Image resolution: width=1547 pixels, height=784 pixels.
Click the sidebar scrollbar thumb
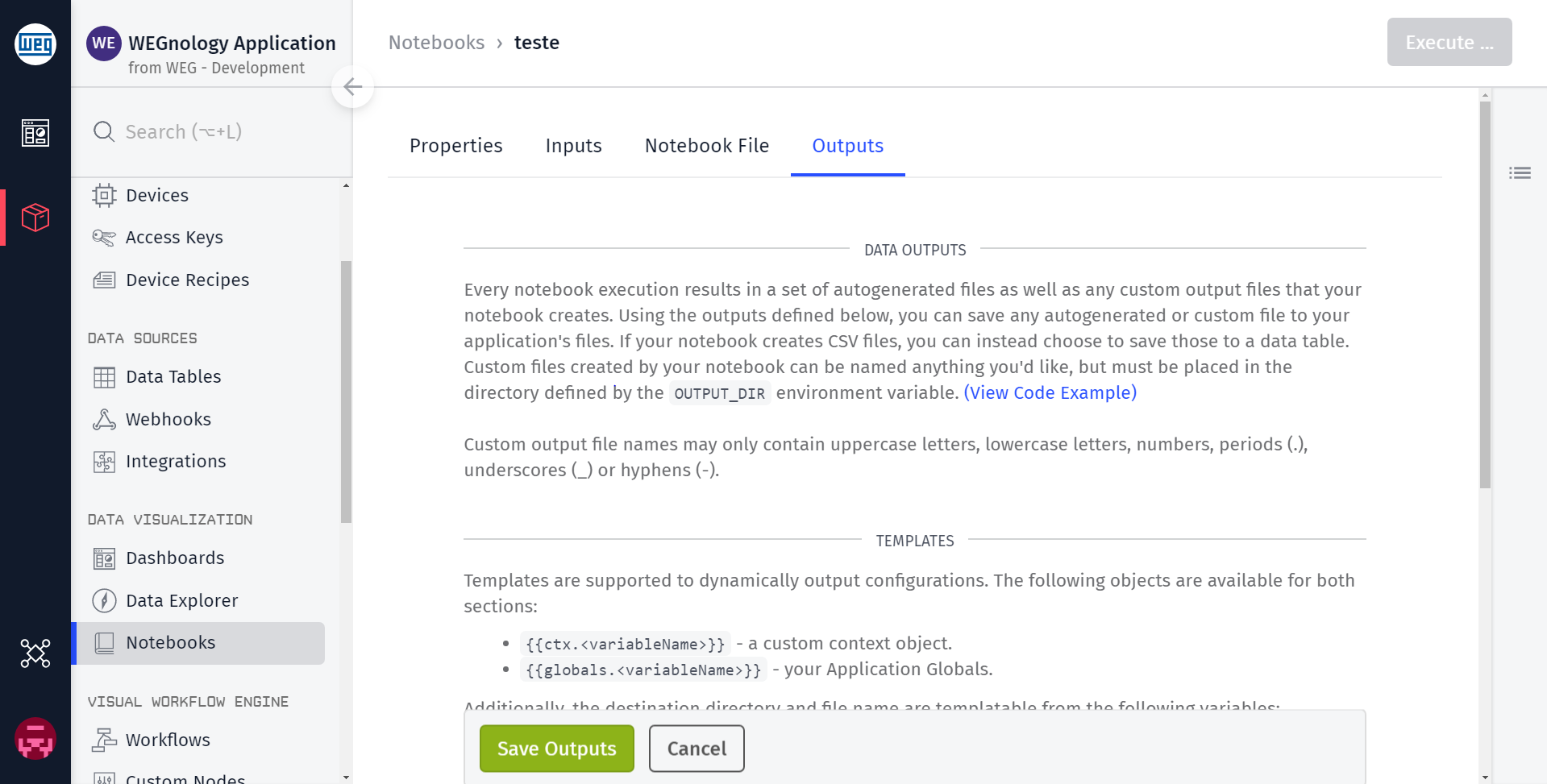pyautogui.click(x=346, y=392)
